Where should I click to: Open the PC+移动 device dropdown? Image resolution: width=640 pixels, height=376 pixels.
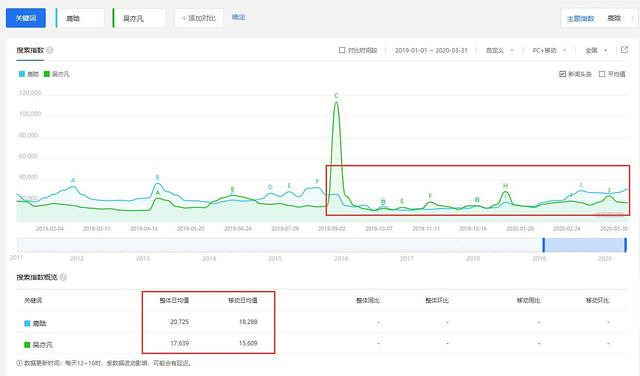coord(549,50)
